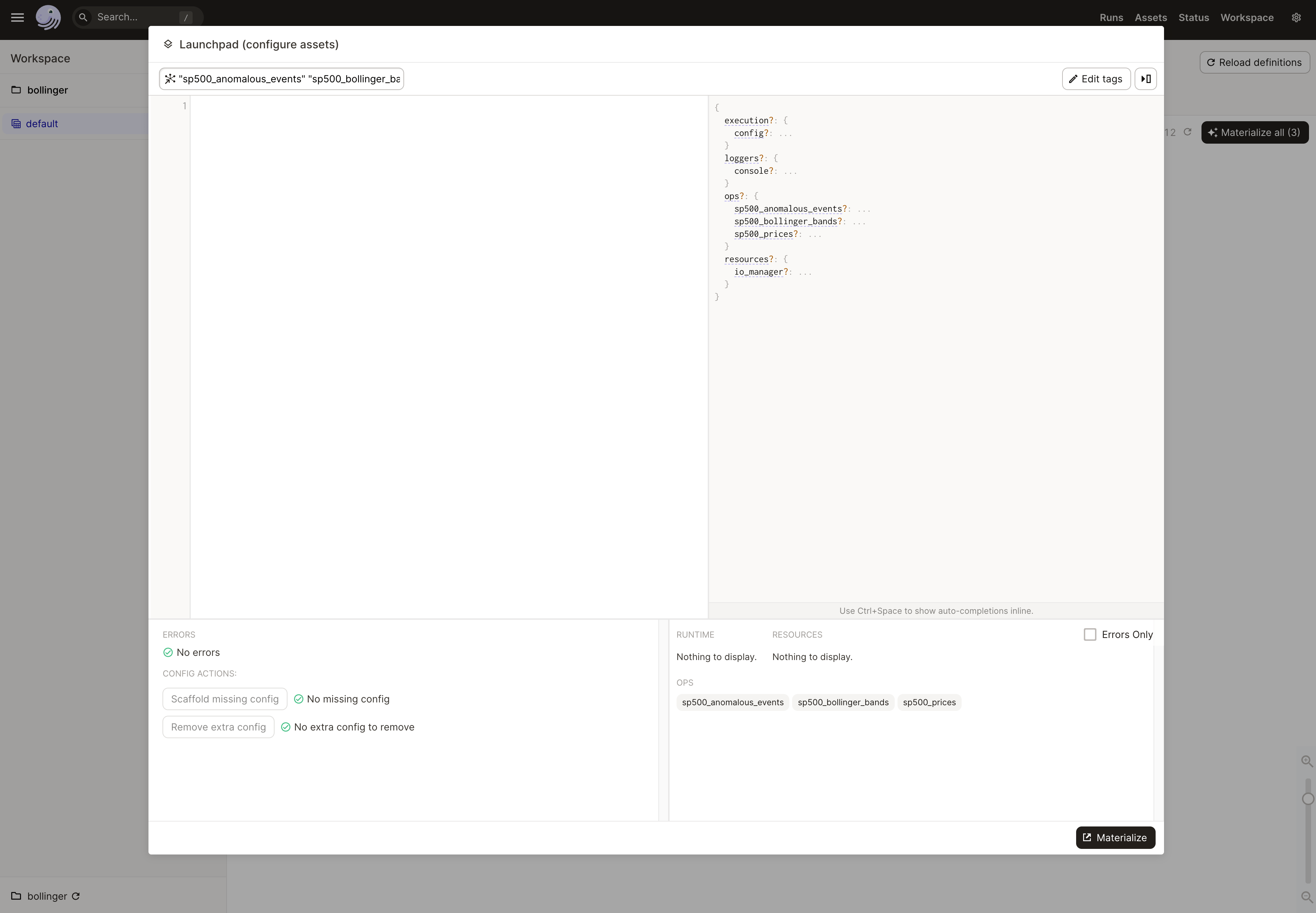Click the Materialize button in launchpad
Screen dimensions: 1316x913
tap(1115, 837)
